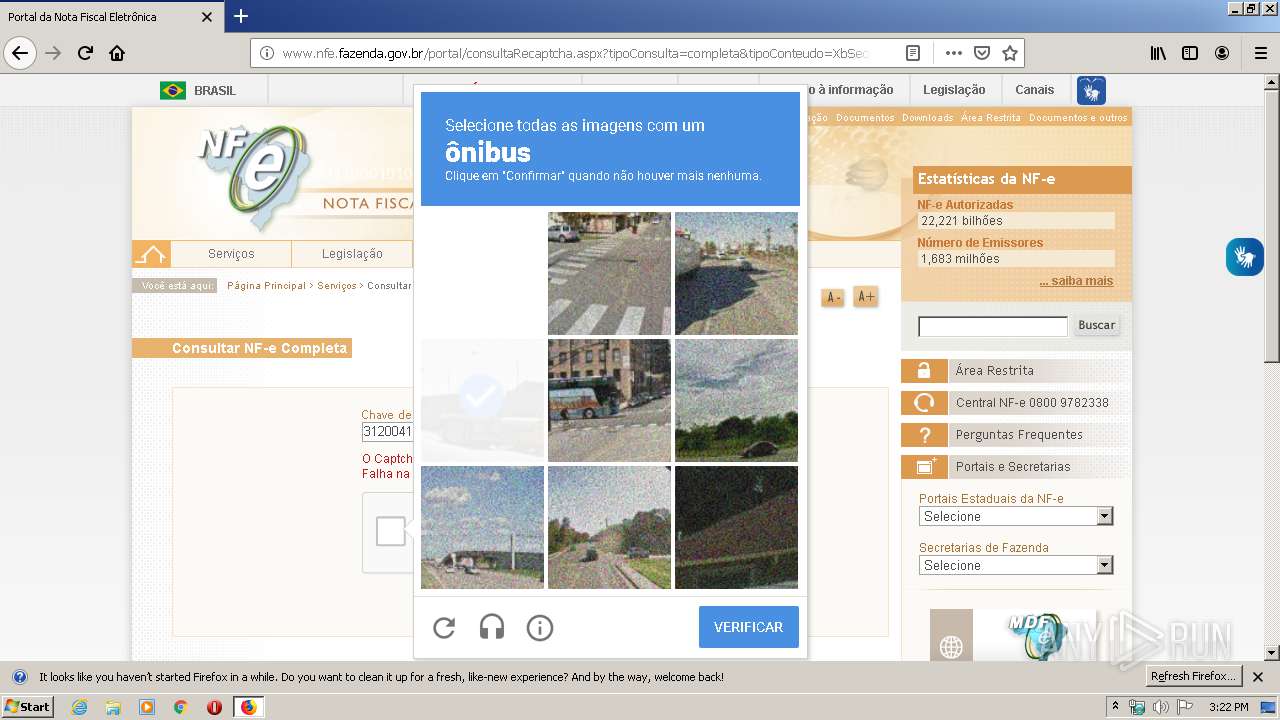Open Canais in the top bar
The width and height of the screenshot is (1280, 720).
tap(1034, 90)
